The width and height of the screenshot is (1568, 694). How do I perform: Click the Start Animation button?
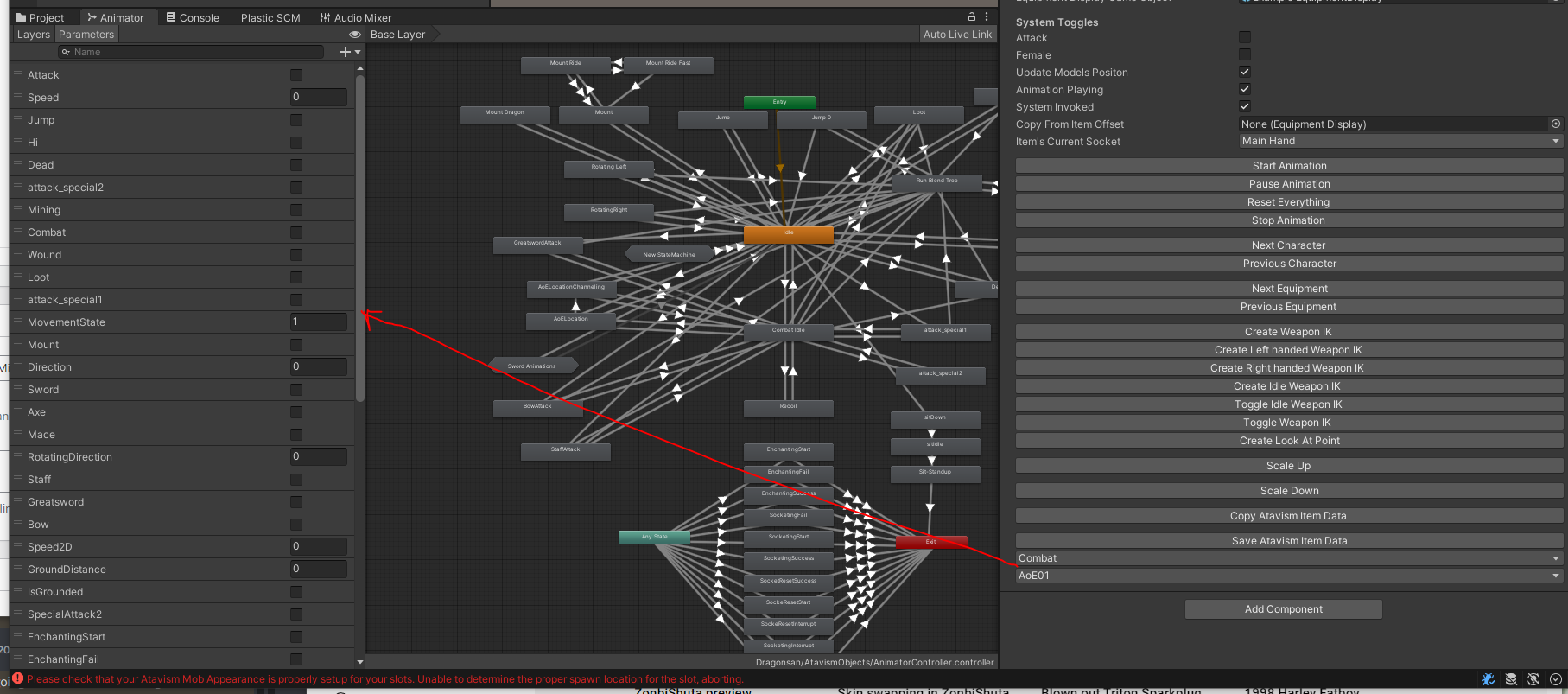click(1289, 166)
